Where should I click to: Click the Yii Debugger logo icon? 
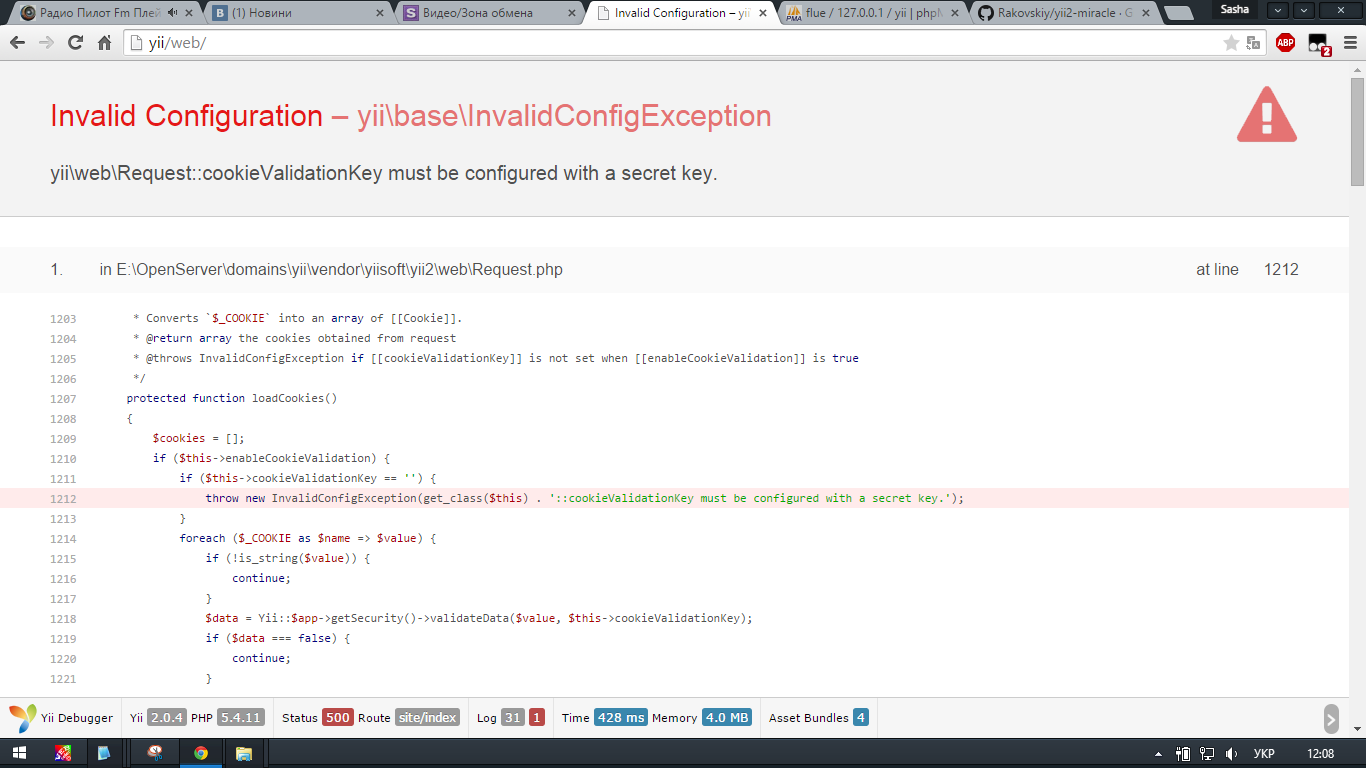pos(23,718)
